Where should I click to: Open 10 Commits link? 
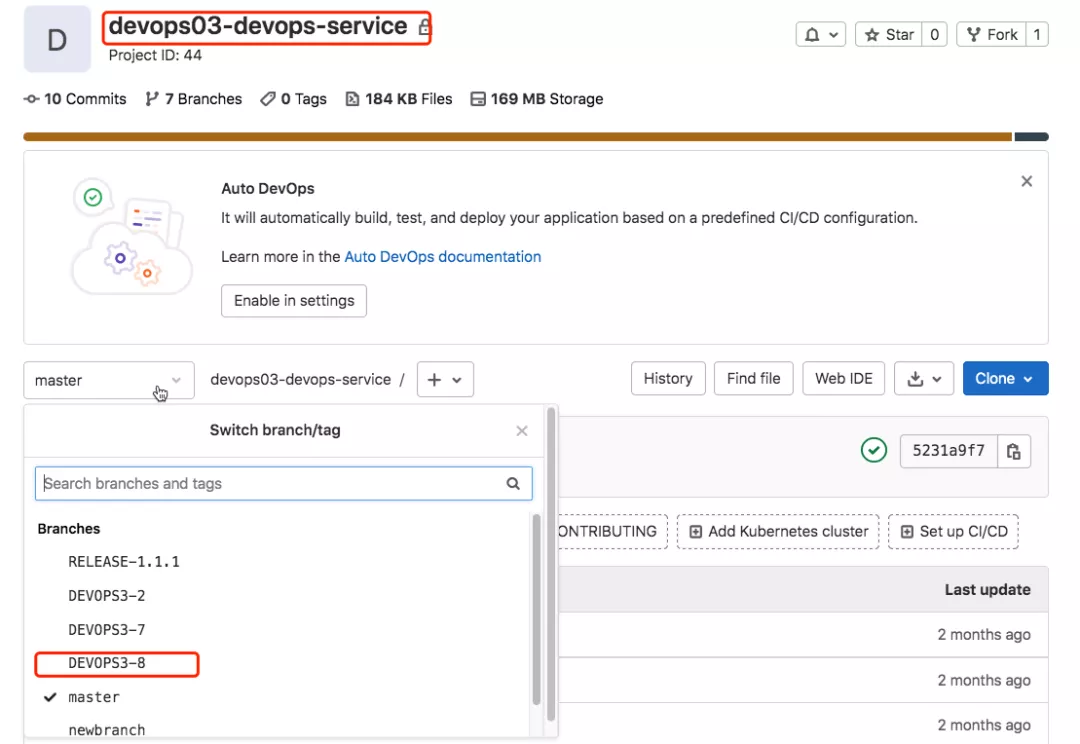(75, 99)
